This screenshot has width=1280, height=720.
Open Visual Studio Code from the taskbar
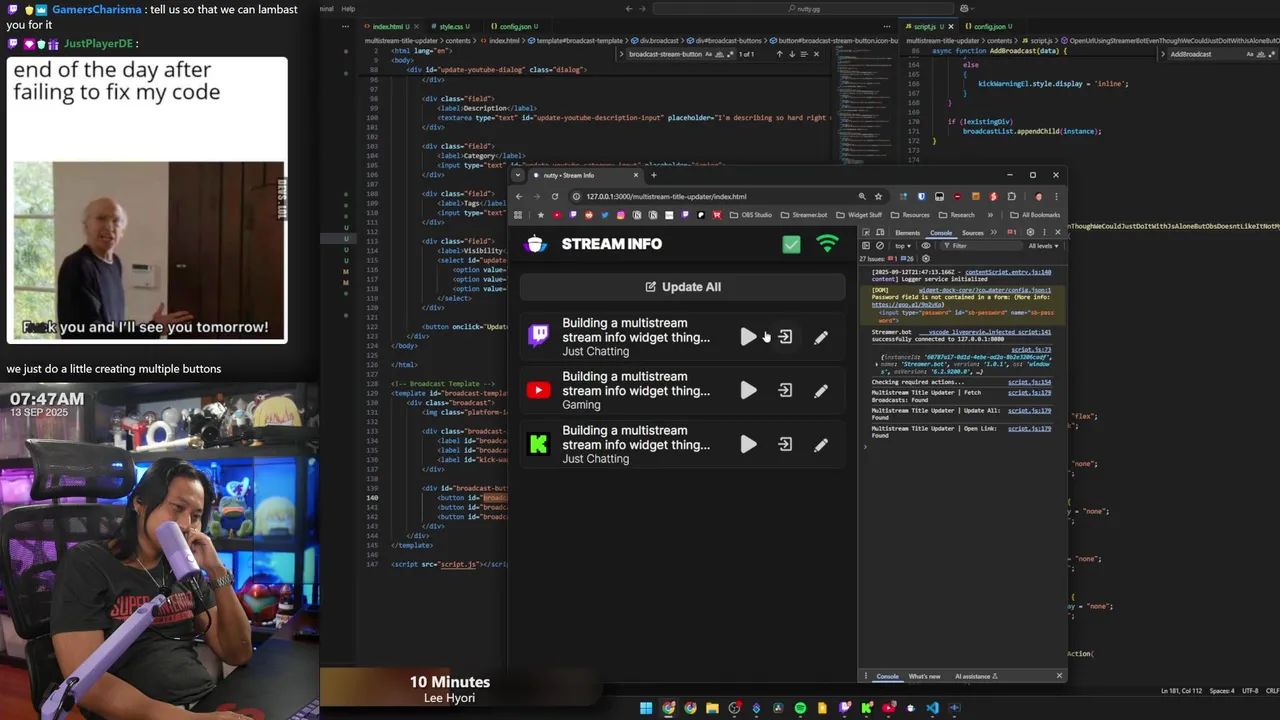pyautogui.click(x=932, y=708)
